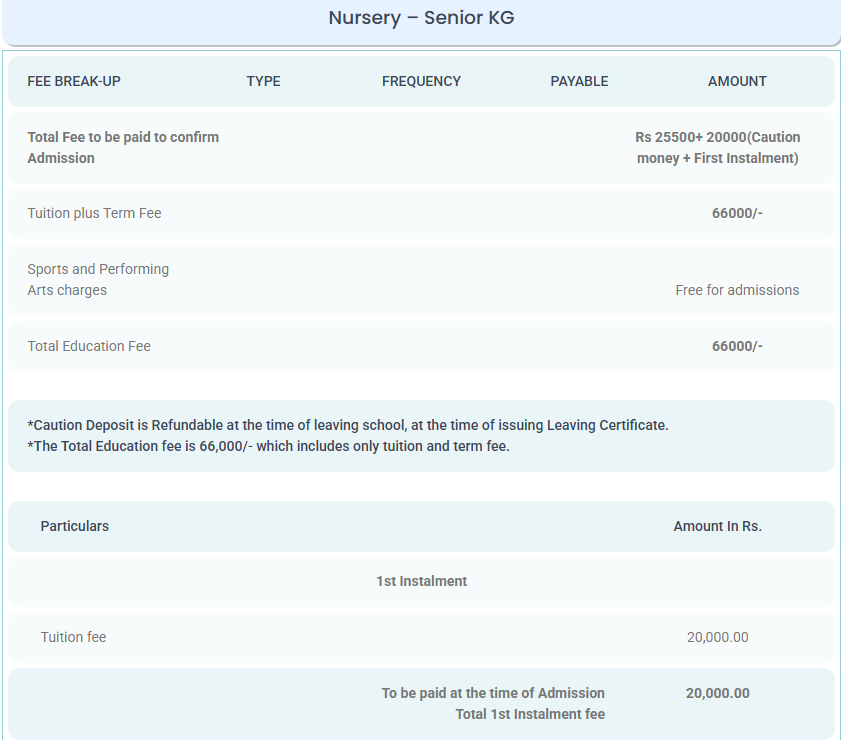This screenshot has width=845, height=740.
Task: Click the FREQUENCY column header
Action: pos(421,81)
